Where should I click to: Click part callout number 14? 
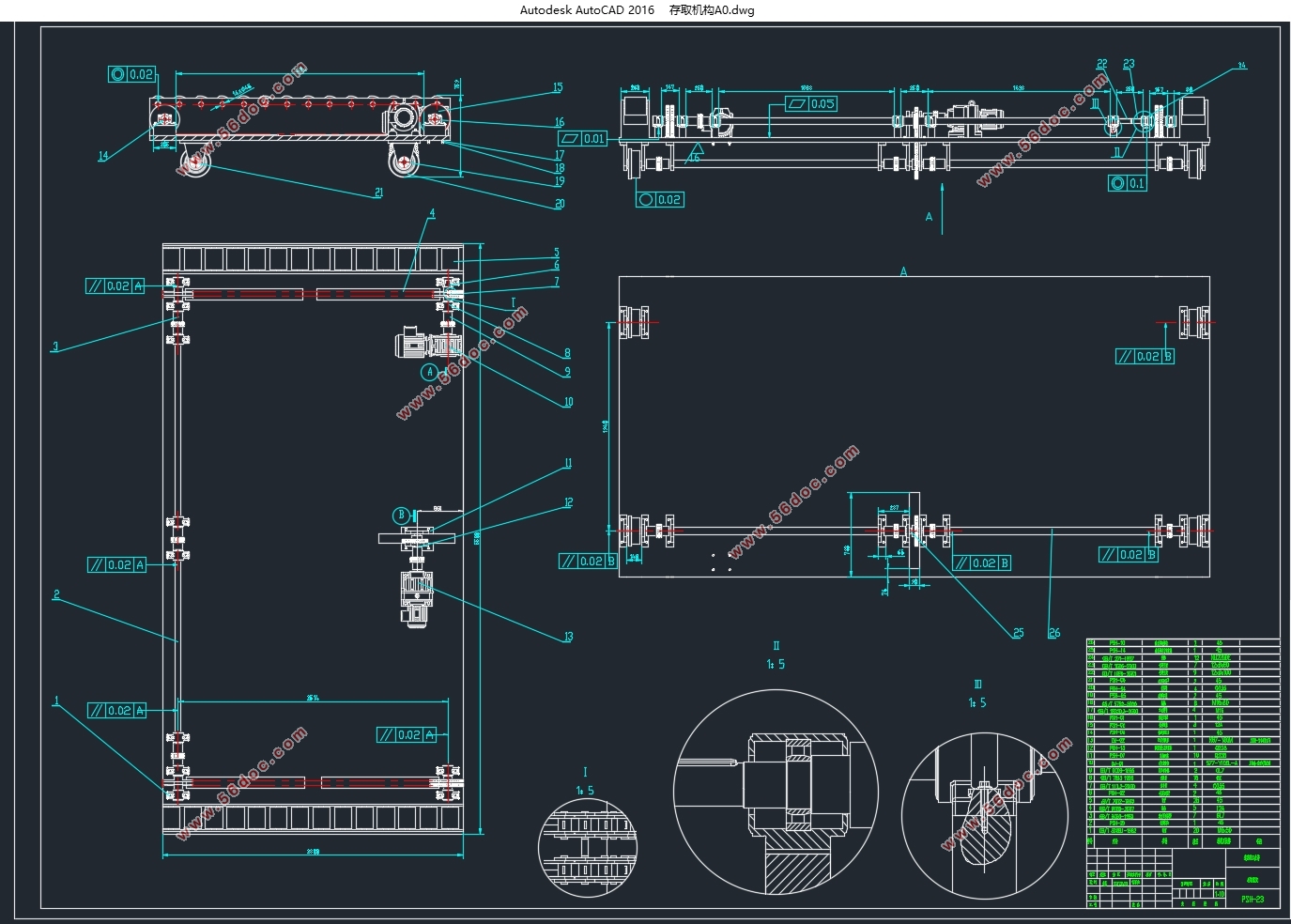pyautogui.click(x=103, y=156)
